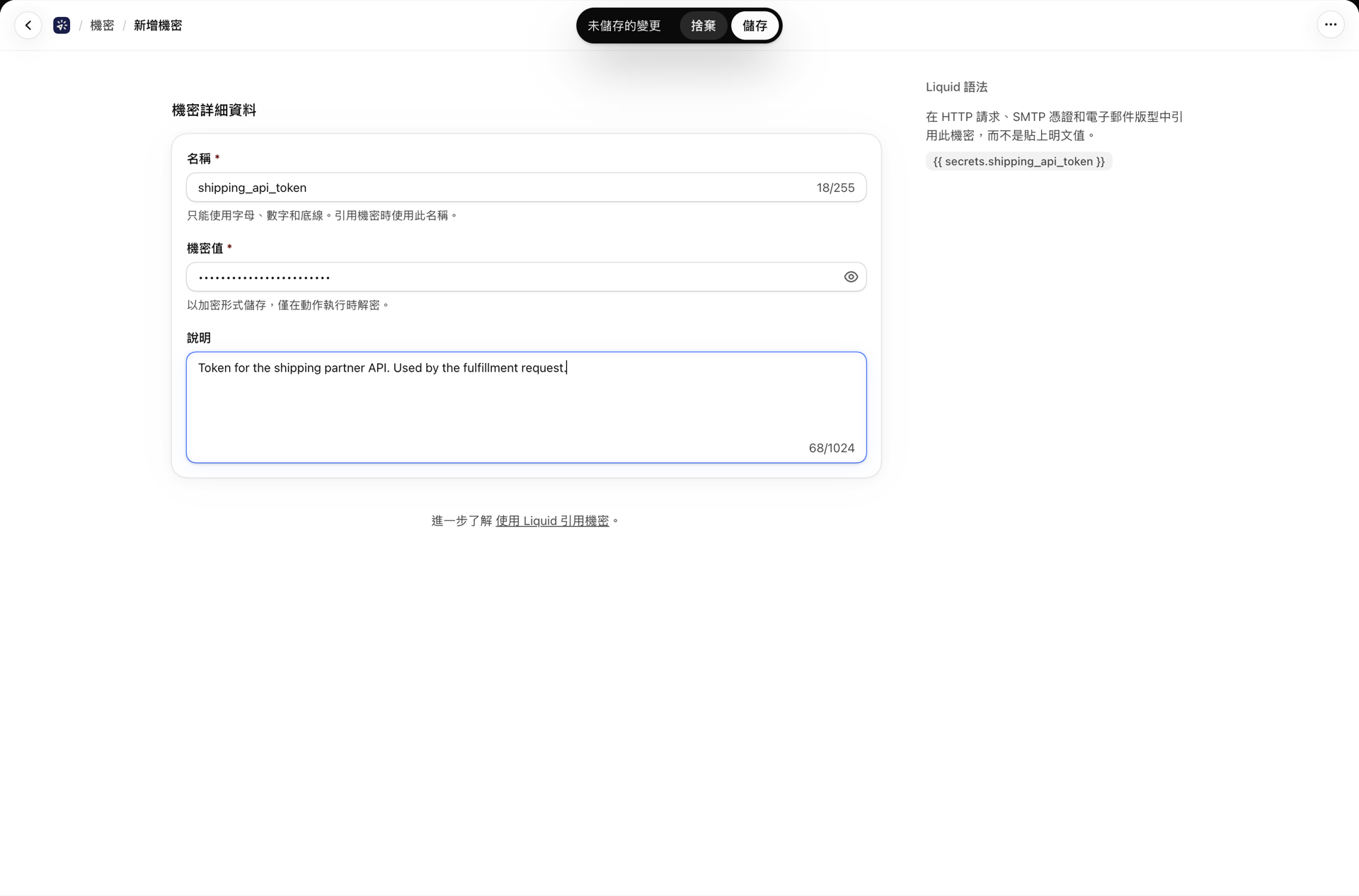Focus the 名稱 input field
The height and width of the screenshot is (896, 1359).
[526, 188]
